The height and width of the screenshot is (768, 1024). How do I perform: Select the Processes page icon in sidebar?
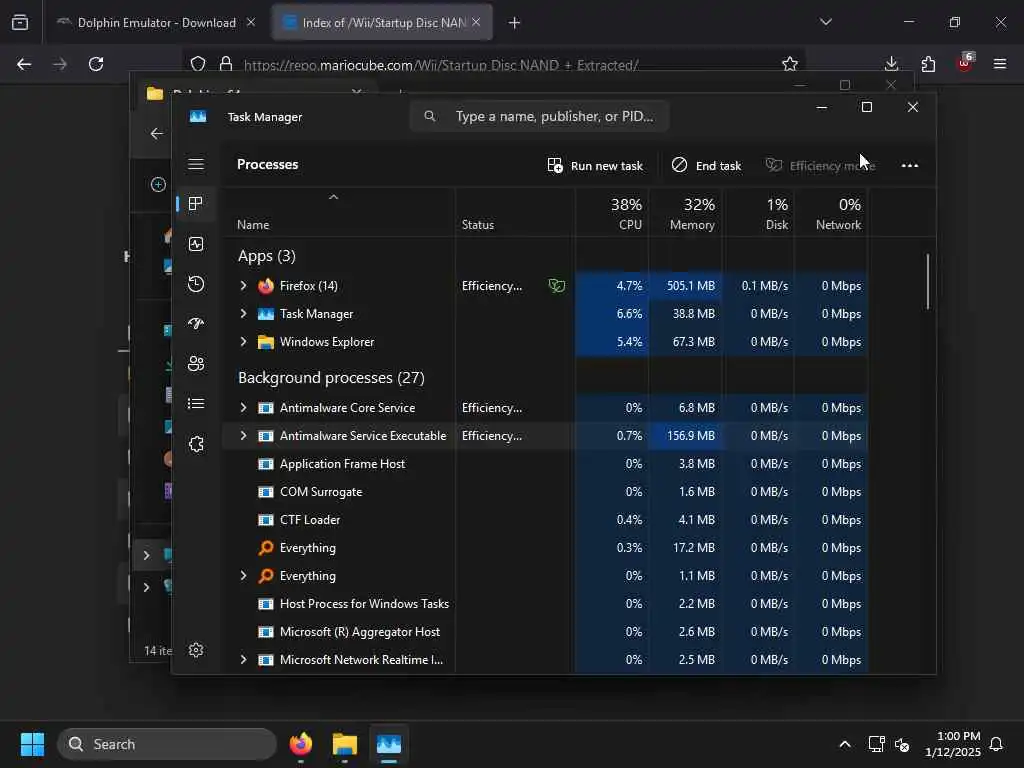[195, 204]
